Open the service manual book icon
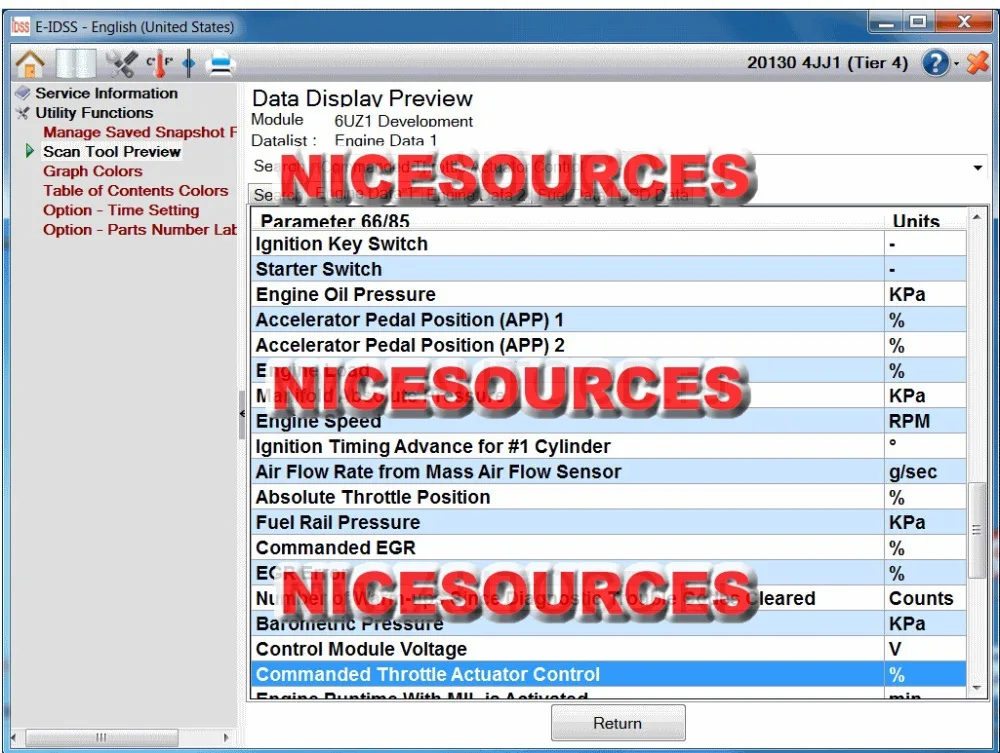The height and width of the screenshot is (753, 1000). pyautogui.click(x=75, y=64)
